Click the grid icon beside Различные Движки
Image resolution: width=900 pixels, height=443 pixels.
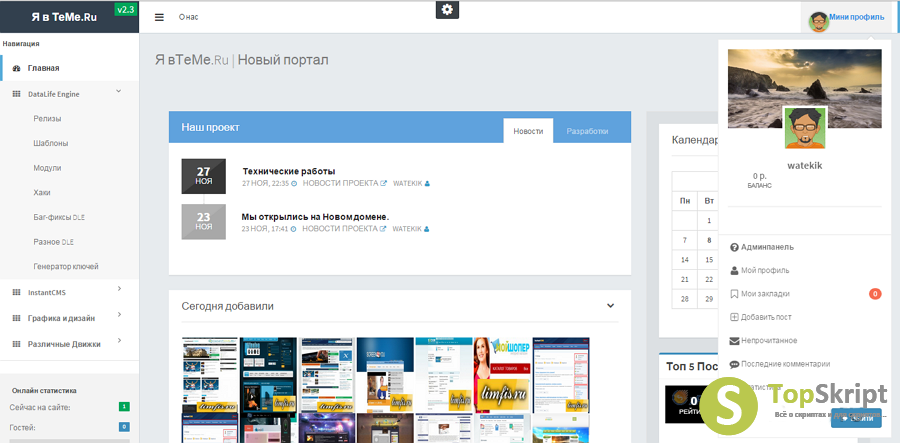tap(17, 344)
